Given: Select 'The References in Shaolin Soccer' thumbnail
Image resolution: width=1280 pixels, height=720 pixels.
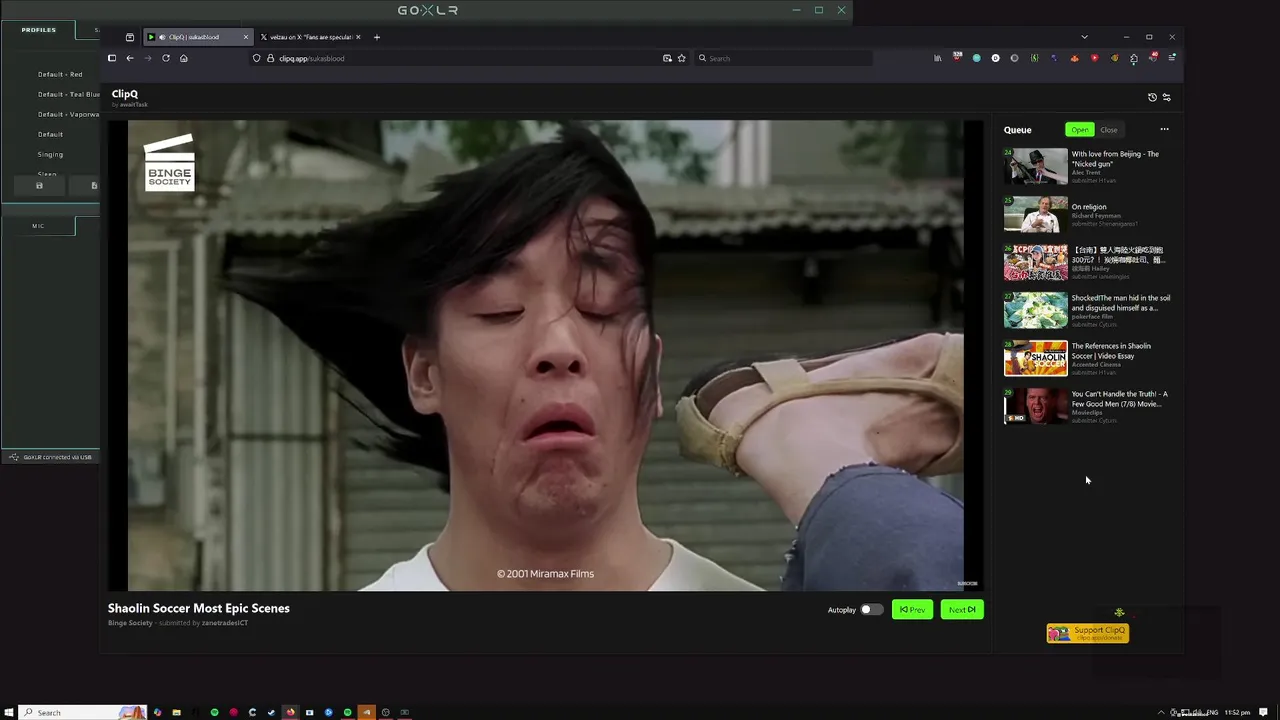Looking at the screenshot, I should (x=1036, y=358).
